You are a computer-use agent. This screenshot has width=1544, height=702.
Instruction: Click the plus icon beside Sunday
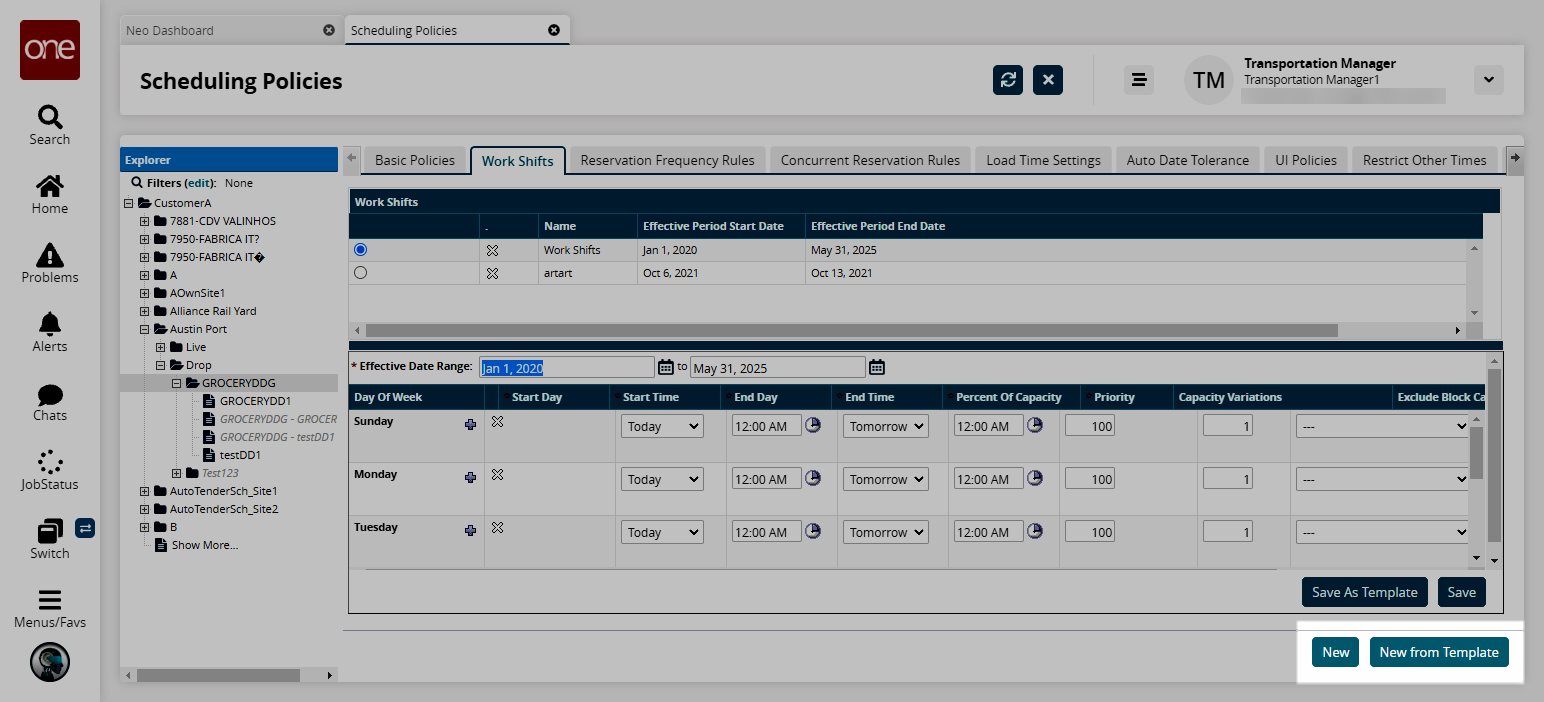tap(470, 425)
